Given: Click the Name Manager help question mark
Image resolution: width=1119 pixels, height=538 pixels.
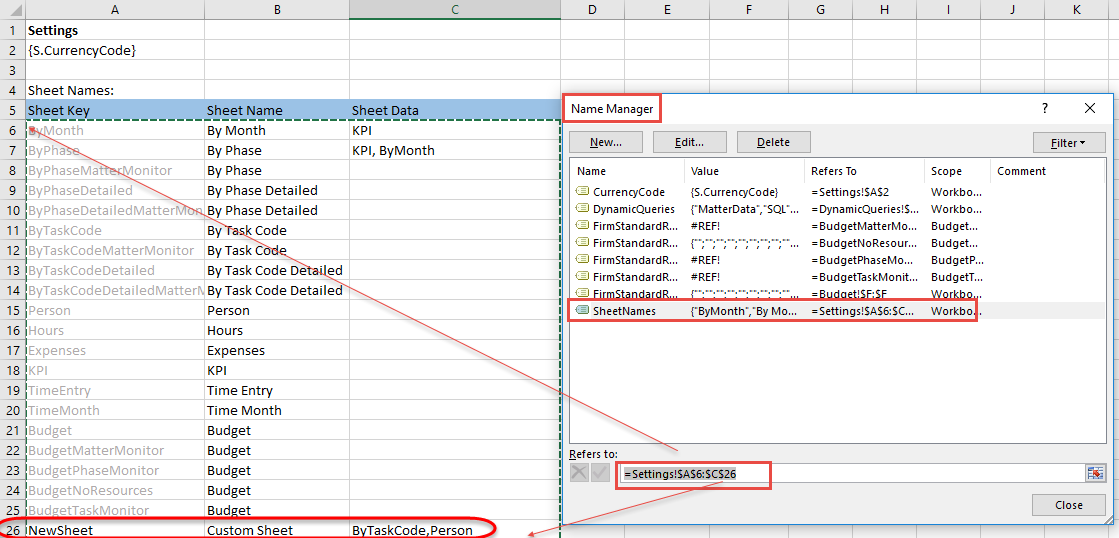Looking at the screenshot, I should pyautogui.click(x=1045, y=108).
